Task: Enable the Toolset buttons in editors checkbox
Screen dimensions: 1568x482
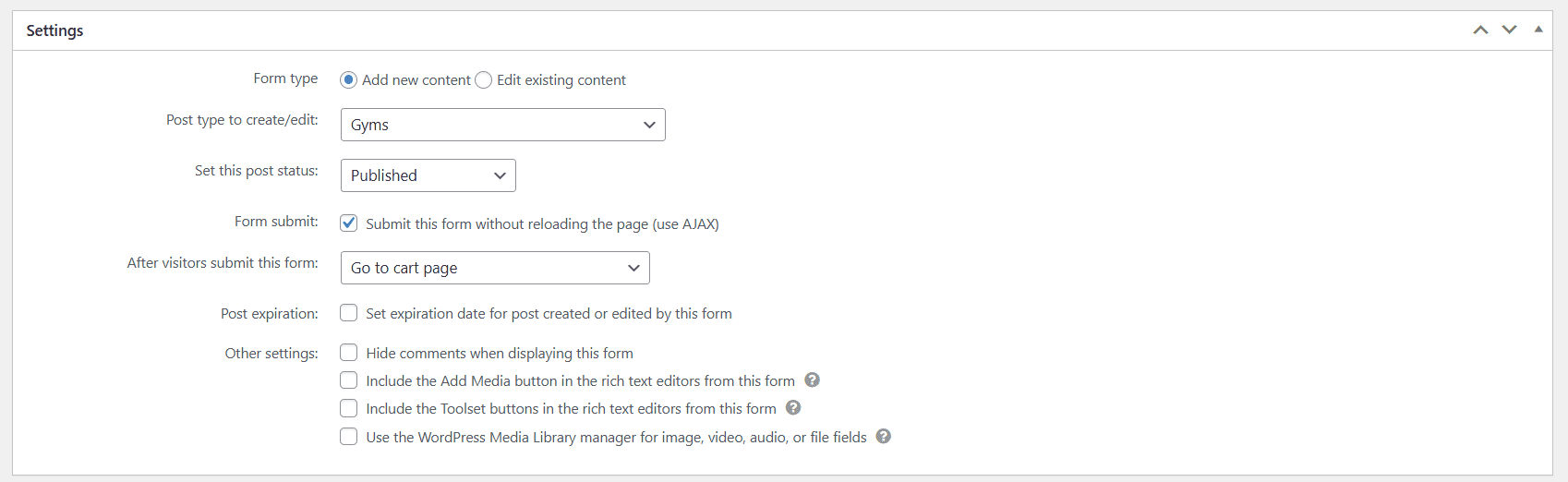Action: pyautogui.click(x=349, y=408)
